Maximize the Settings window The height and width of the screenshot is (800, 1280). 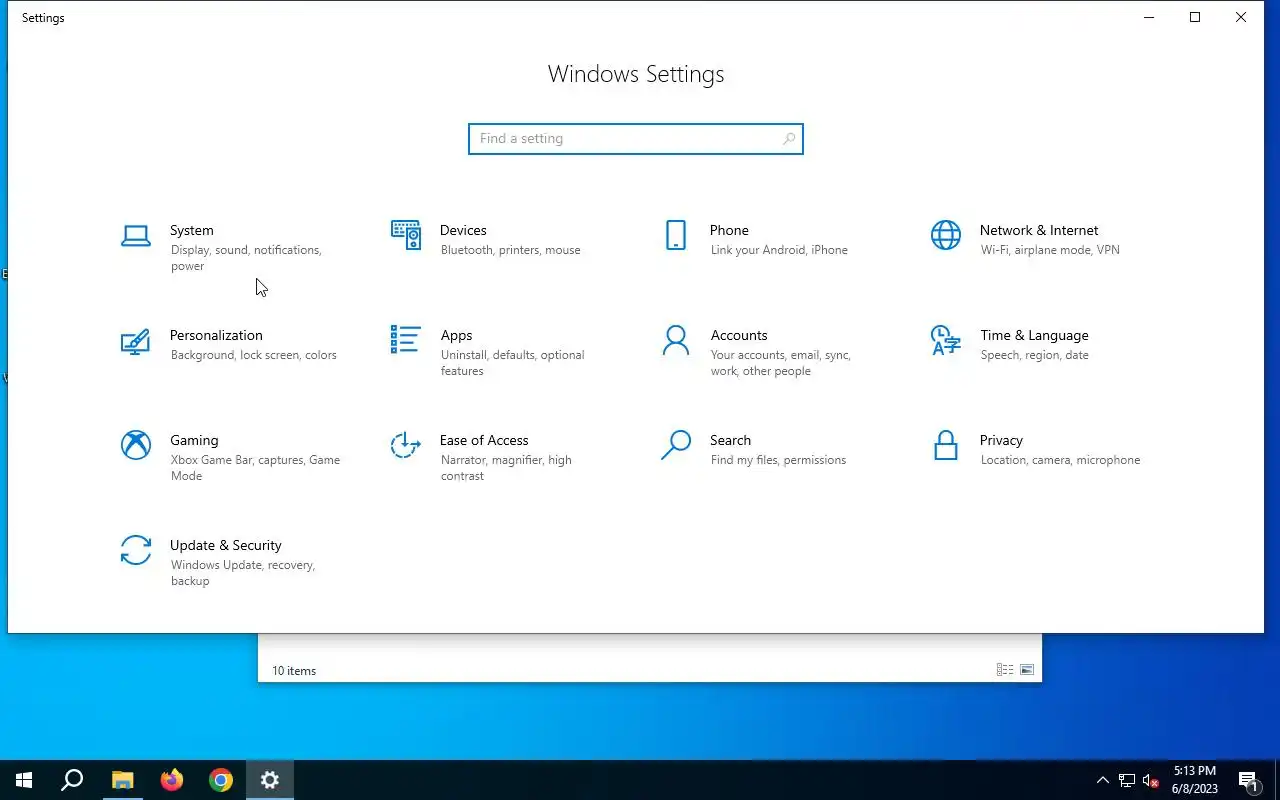(1195, 17)
